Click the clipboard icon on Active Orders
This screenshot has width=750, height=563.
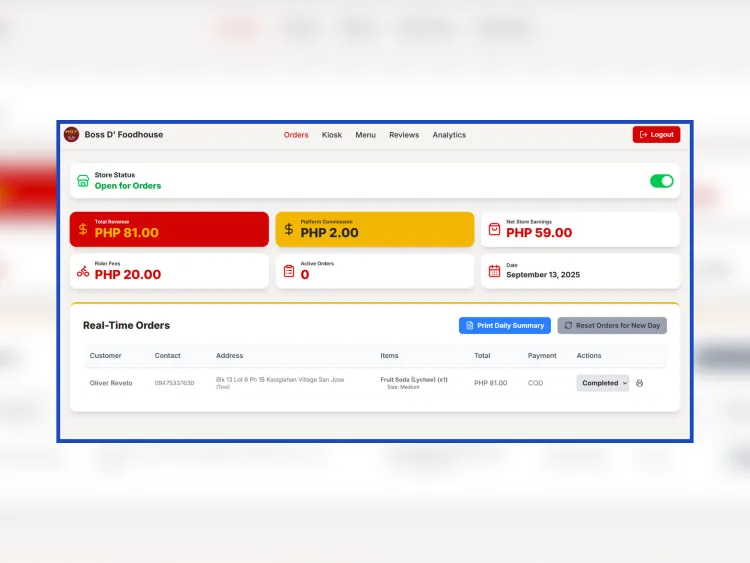(289, 271)
